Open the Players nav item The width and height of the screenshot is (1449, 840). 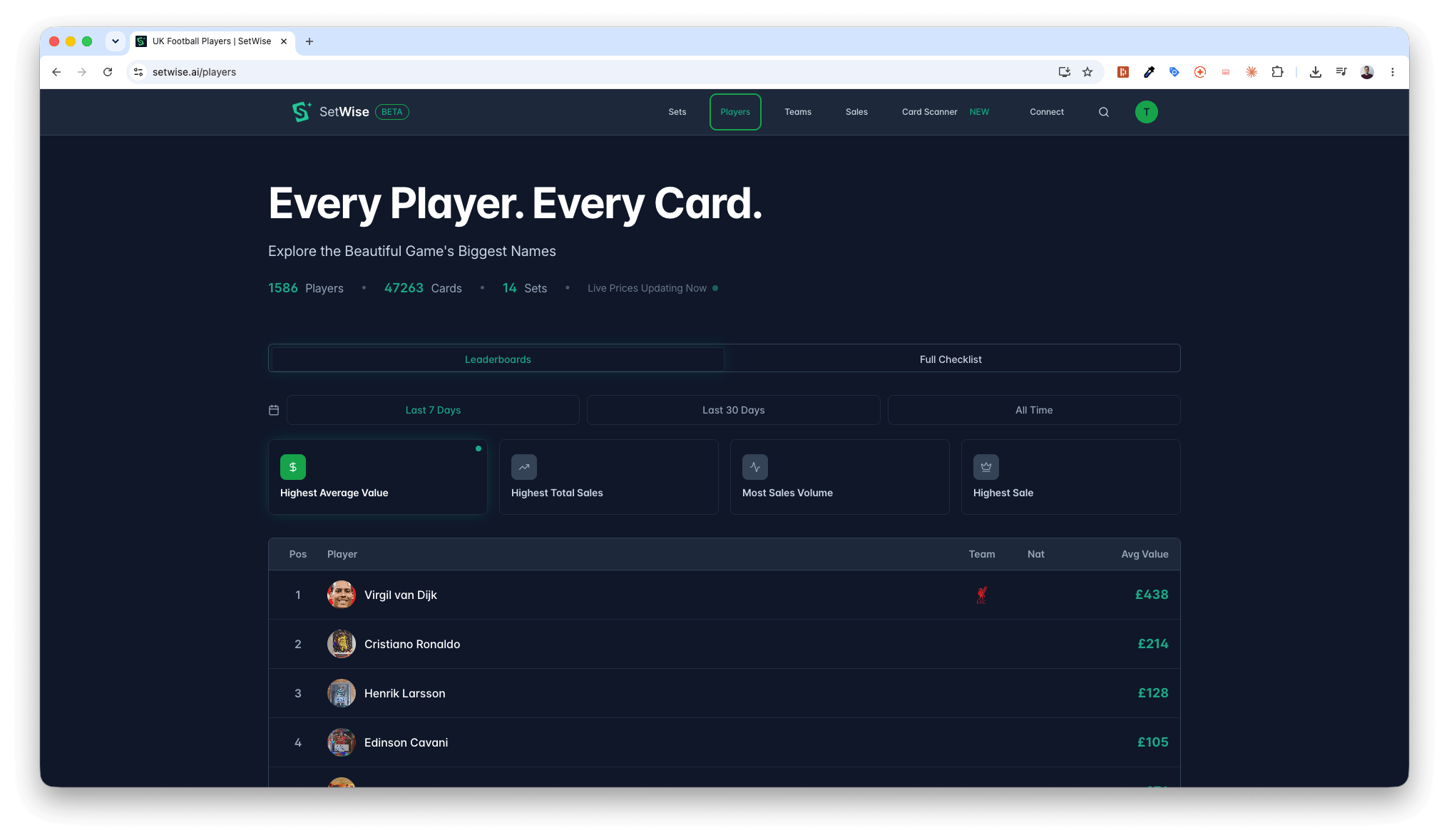click(x=735, y=112)
